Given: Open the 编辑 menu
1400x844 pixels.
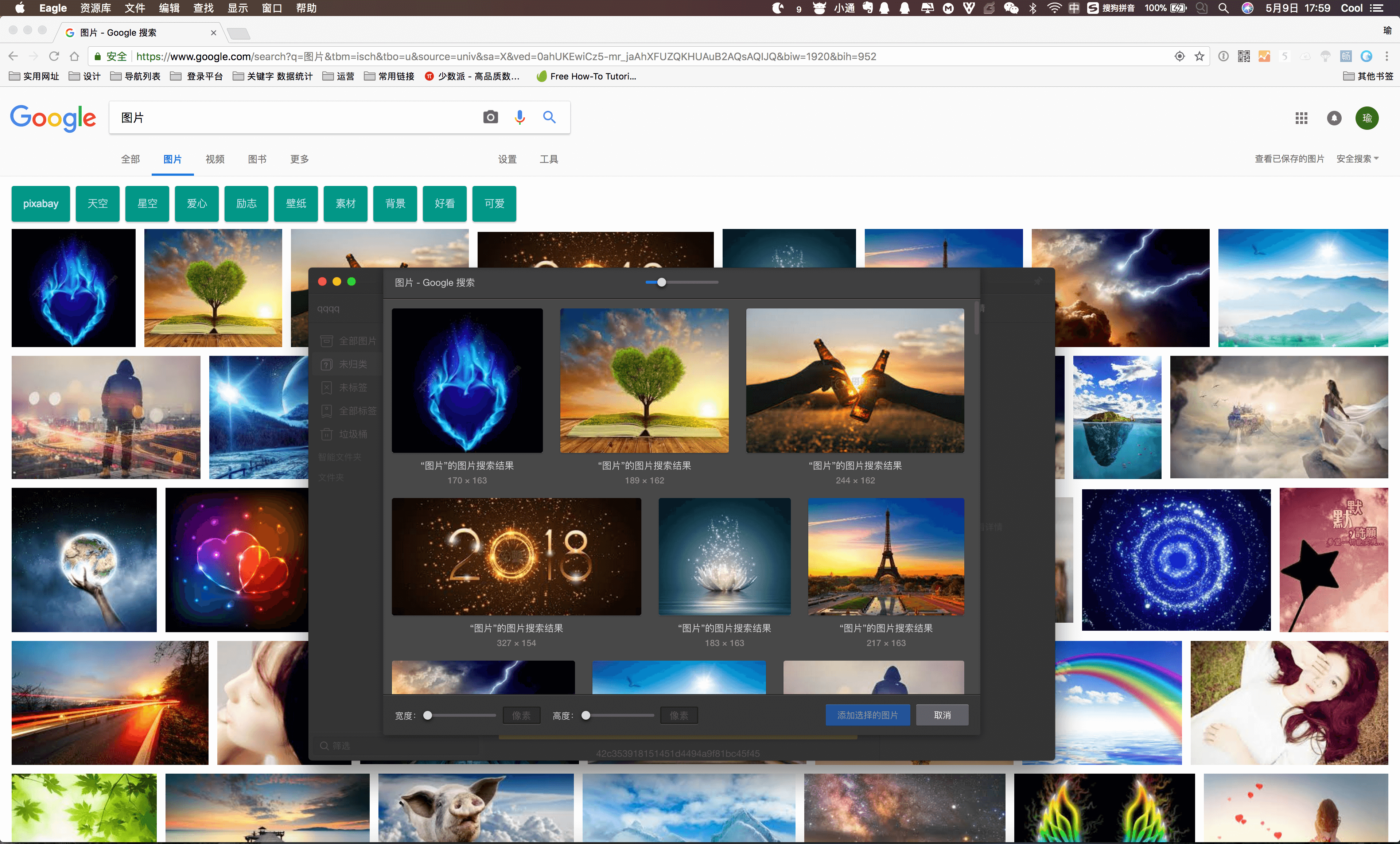Looking at the screenshot, I should 169,8.
